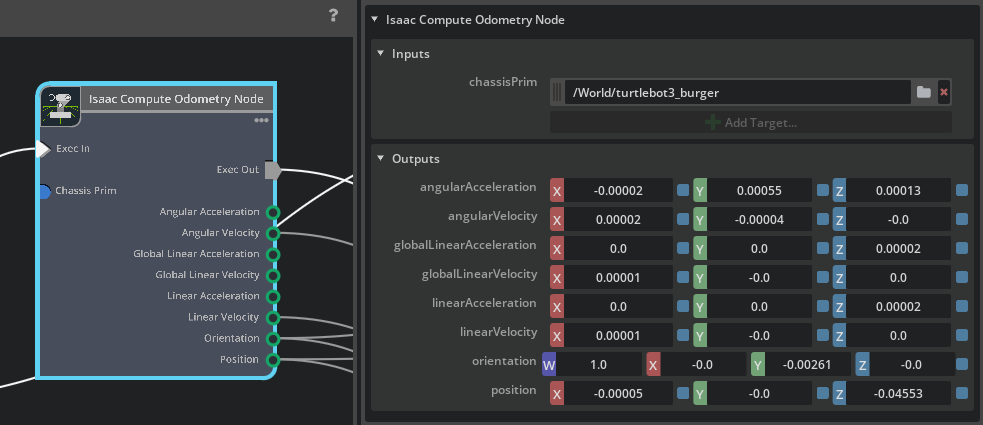
Task: Click the angularAcceleration property label
Action: pos(478,187)
